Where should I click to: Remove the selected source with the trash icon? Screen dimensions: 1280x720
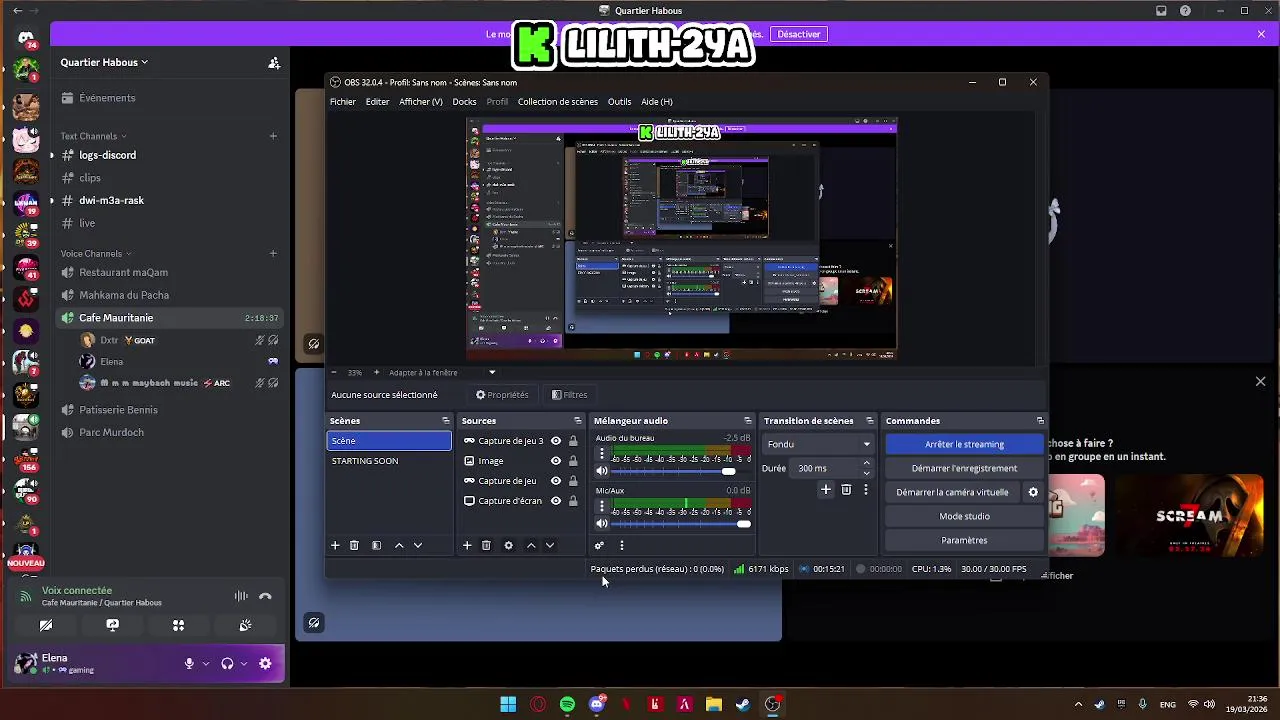(486, 545)
